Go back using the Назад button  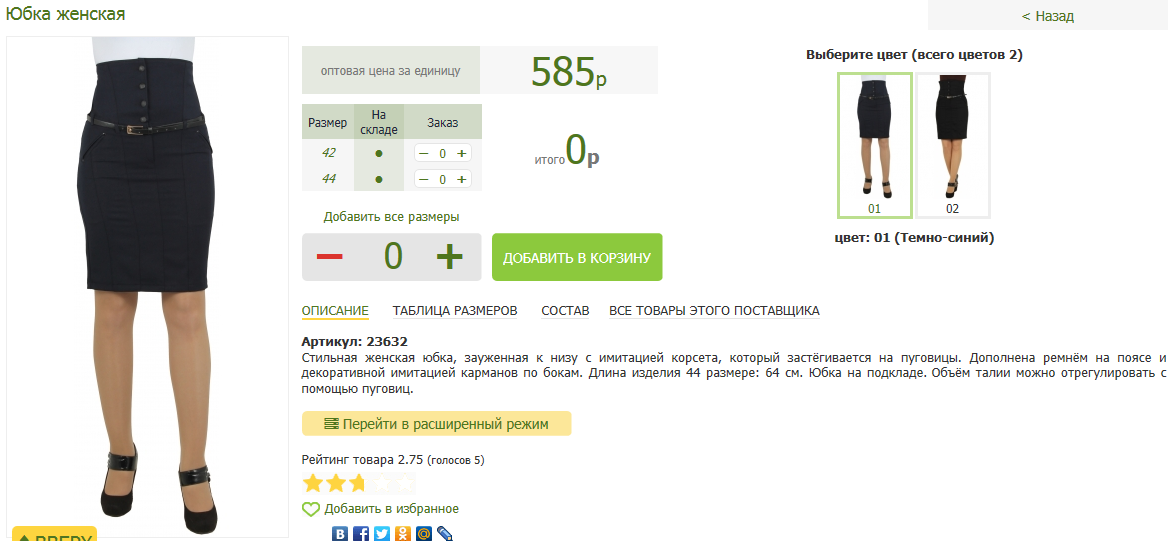(1047, 16)
